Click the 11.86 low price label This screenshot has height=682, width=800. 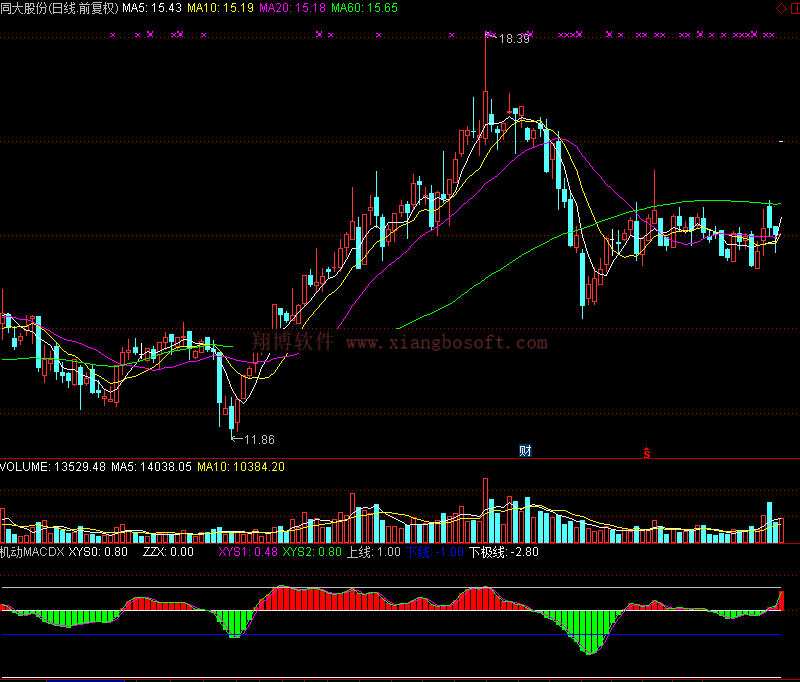coord(259,440)
